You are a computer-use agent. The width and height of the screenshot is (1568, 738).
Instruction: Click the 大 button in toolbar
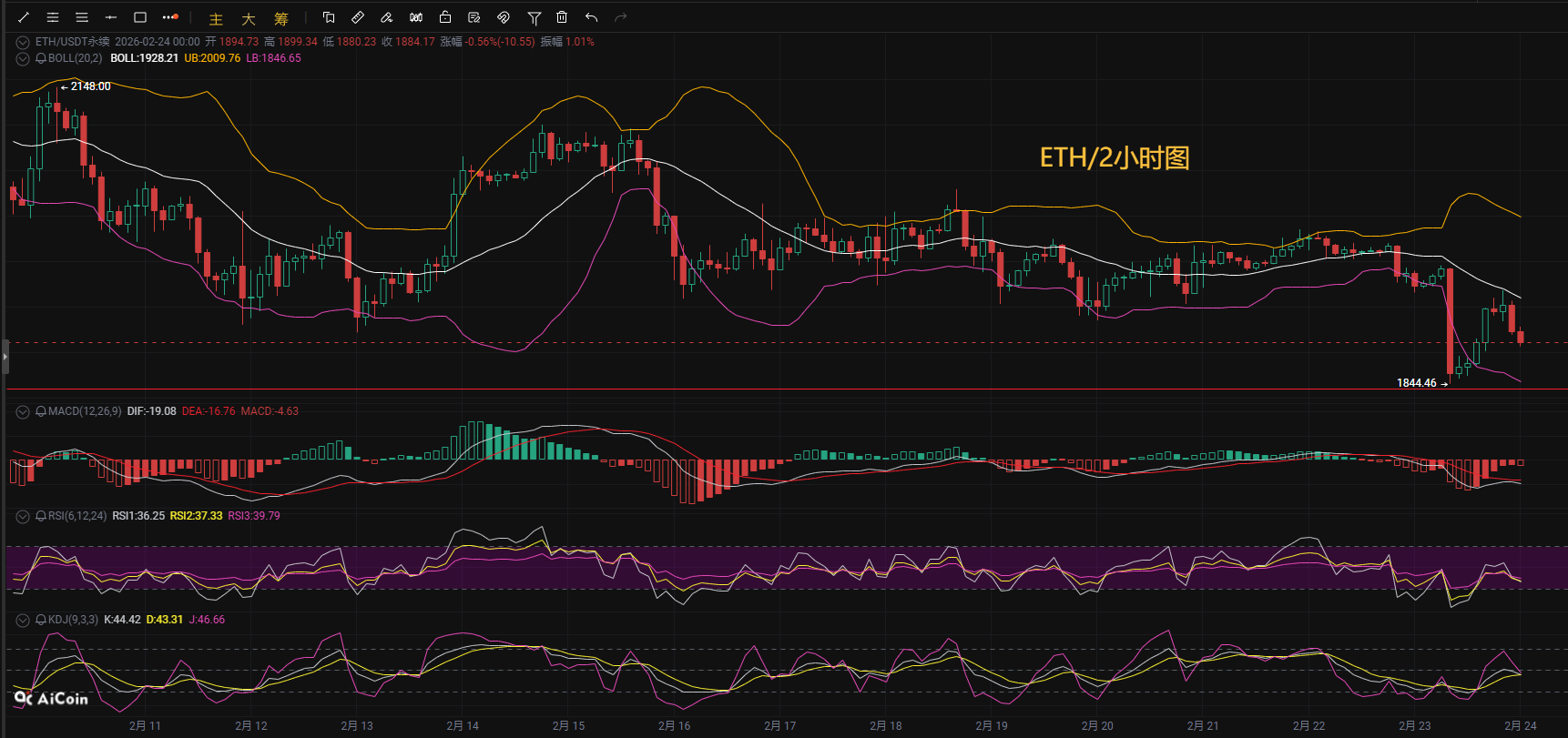coord(249,19)
